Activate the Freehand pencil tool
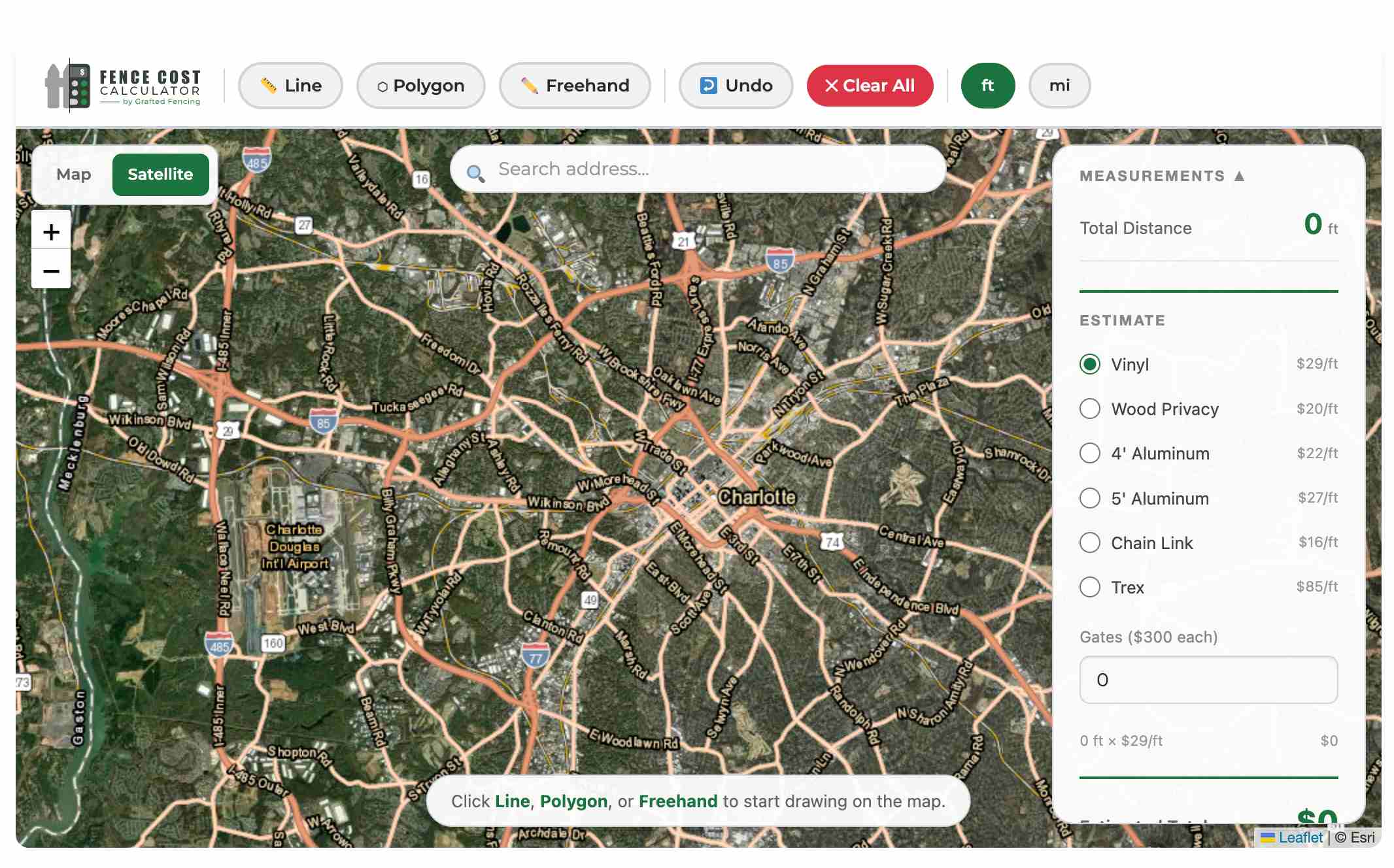The width and height of the screenshot is (1394, 868). pos(575,86)
